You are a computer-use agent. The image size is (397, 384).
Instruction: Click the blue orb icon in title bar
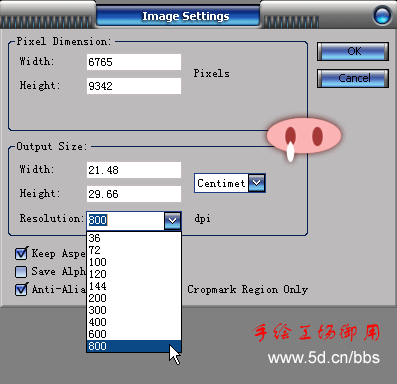click(382, 15)
